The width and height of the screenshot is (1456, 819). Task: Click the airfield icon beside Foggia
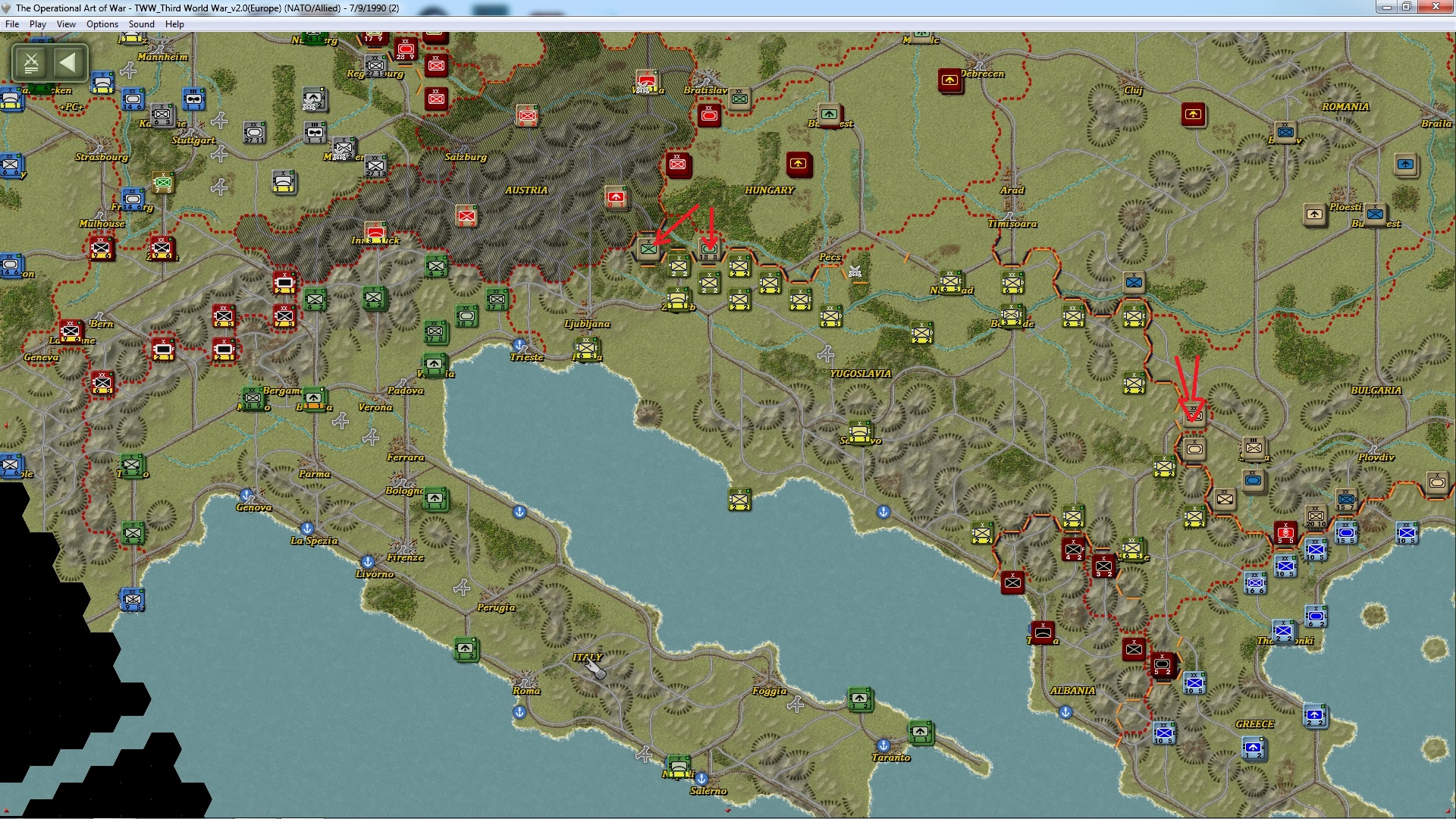point(795,705)
